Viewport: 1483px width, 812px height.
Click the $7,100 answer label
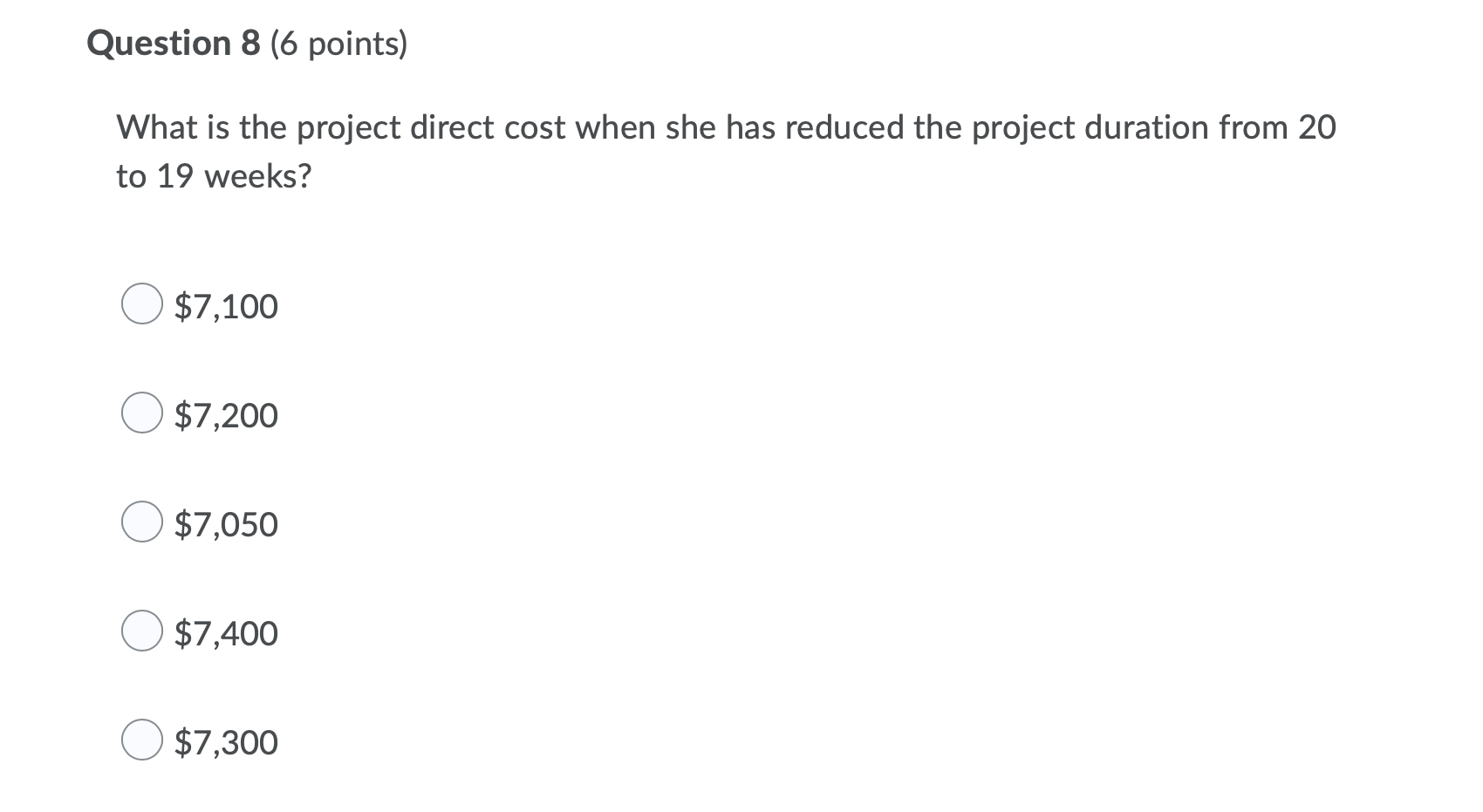tap(226, 306)
